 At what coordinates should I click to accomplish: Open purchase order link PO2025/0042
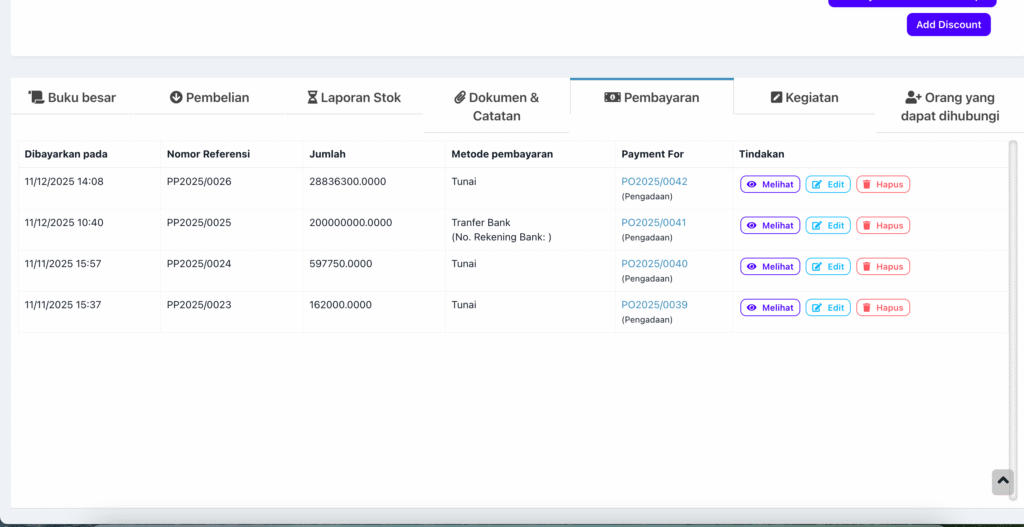point(654,182)
